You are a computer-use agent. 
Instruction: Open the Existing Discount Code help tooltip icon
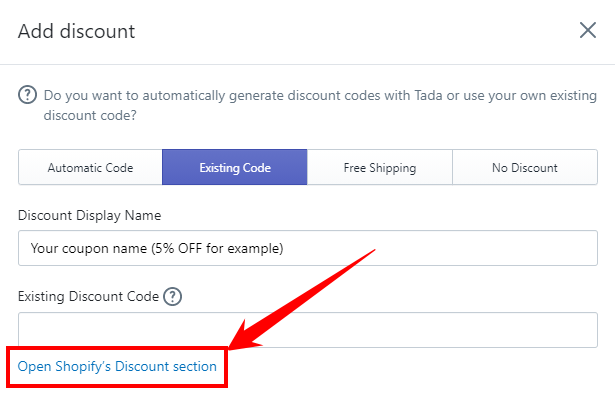tap(173, 296)
